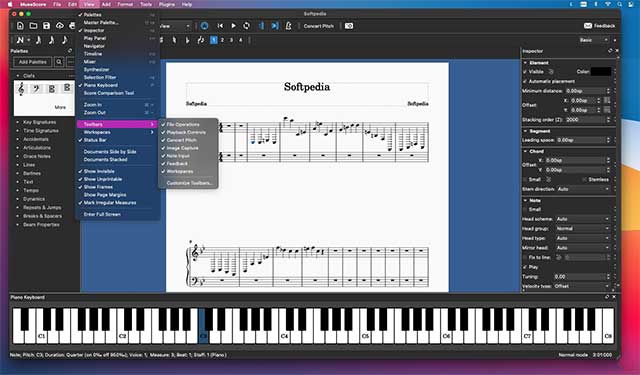Enable Stemless checkbox in Chord section
Image resolution: width=640 pixels, height=375 pixels.
tap(584, 180)
